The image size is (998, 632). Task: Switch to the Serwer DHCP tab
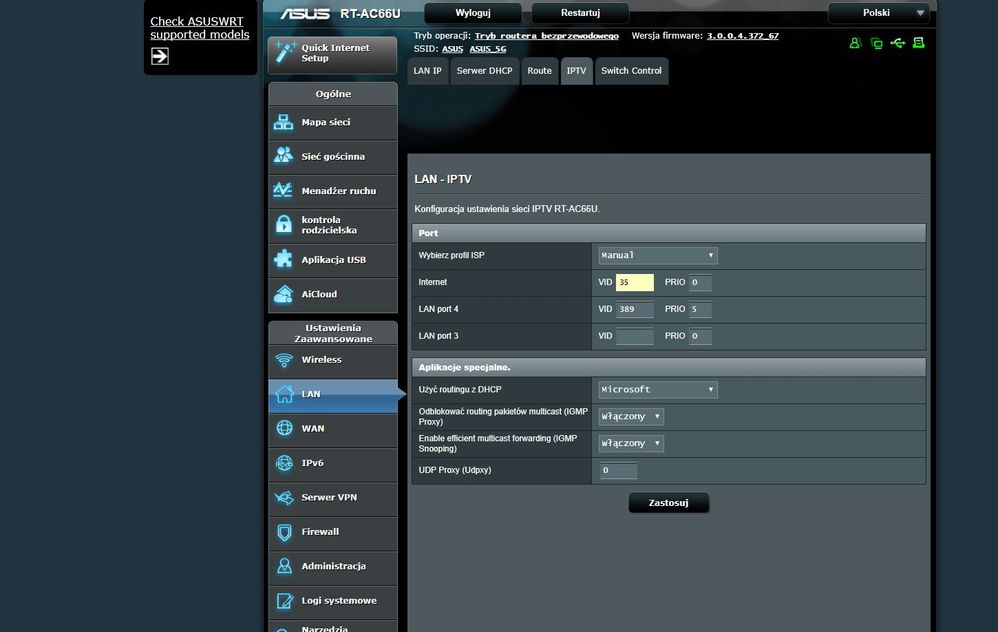pyautogui.click(x=484, y=71)
